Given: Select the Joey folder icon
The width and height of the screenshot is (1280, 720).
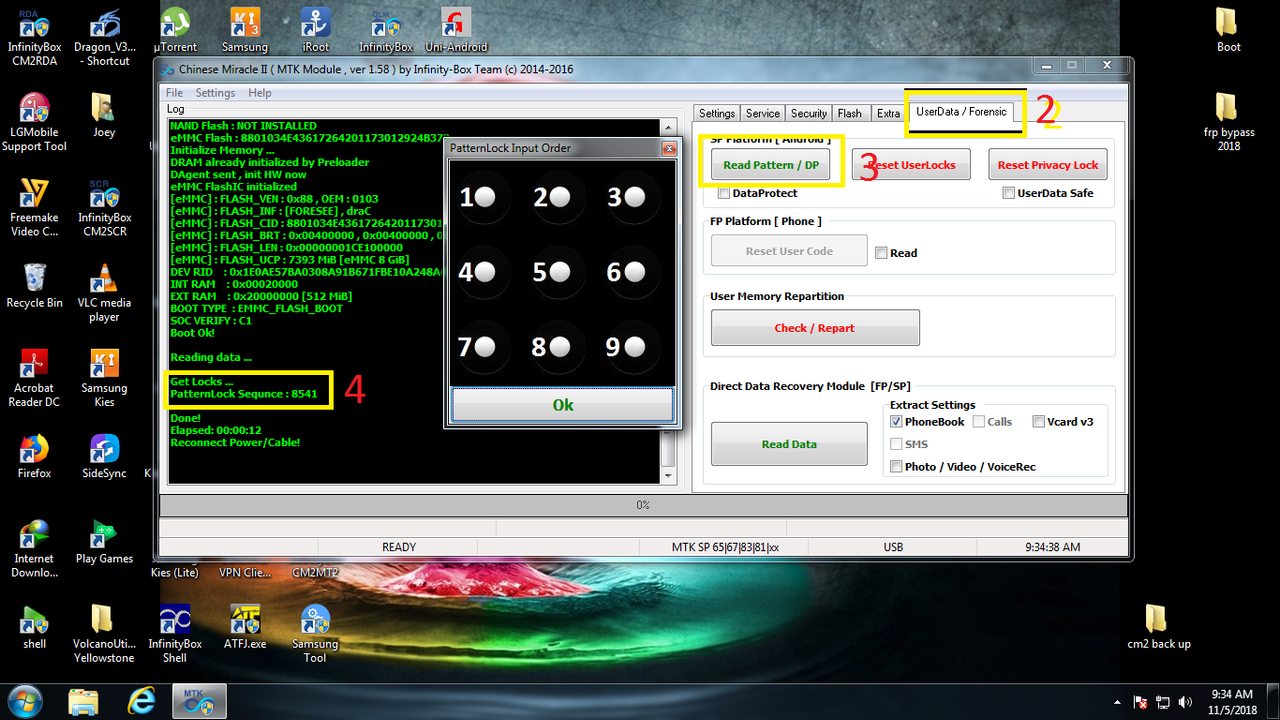Looking at the screenshot, I should point(104,116).
